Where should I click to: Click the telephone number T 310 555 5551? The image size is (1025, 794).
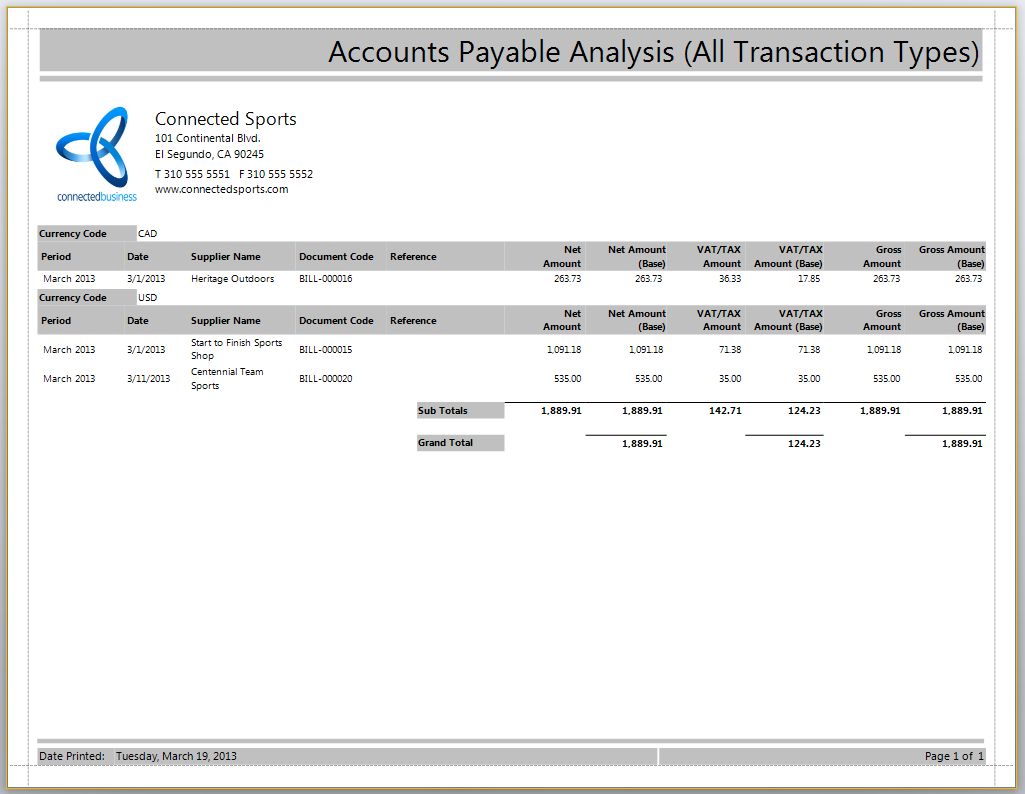click(x=192, y=174)
